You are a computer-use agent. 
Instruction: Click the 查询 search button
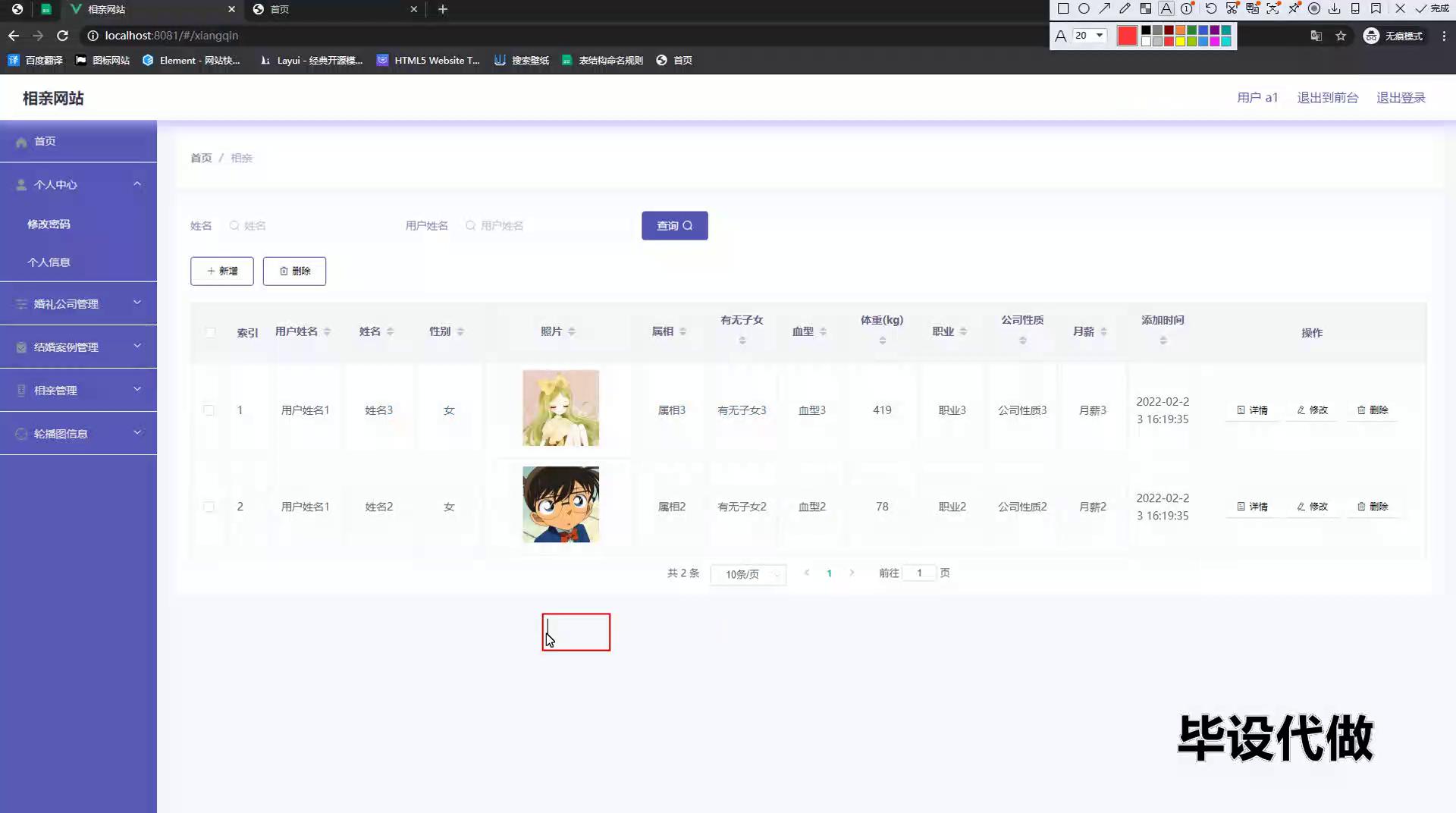tap(674, 225)
